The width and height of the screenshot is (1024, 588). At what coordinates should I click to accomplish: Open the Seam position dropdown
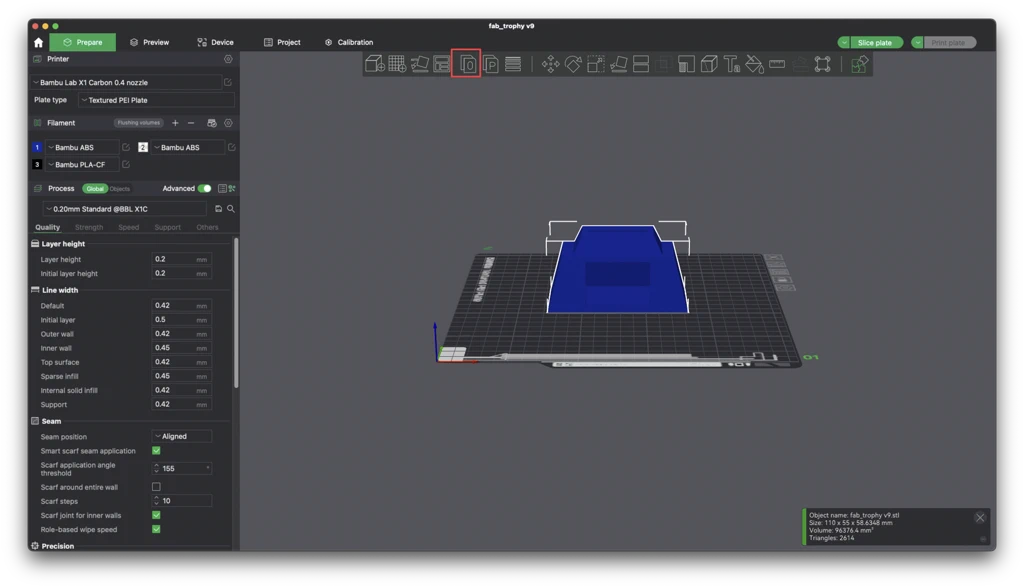(x=182, y=436)
